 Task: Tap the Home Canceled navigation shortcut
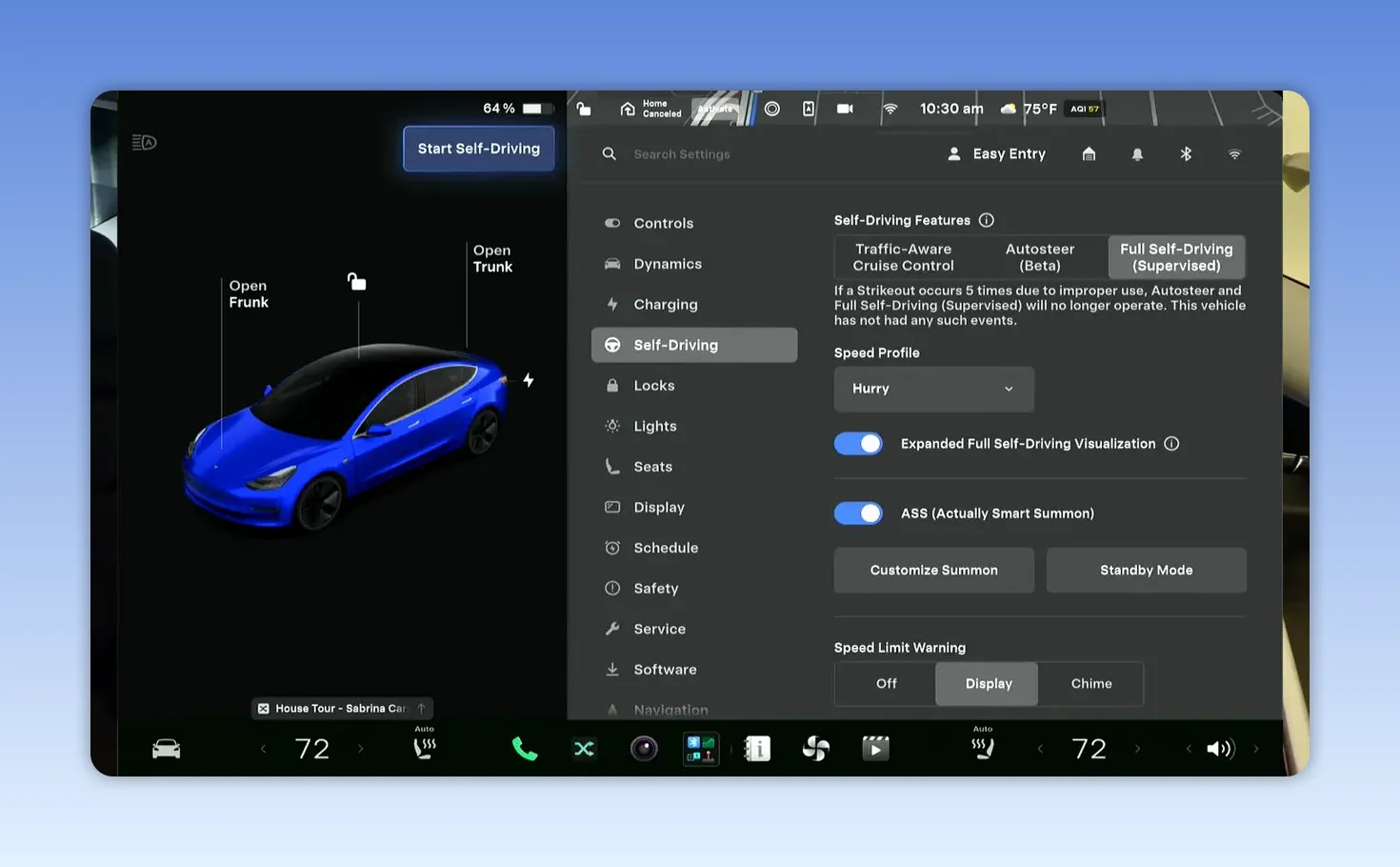651,109
